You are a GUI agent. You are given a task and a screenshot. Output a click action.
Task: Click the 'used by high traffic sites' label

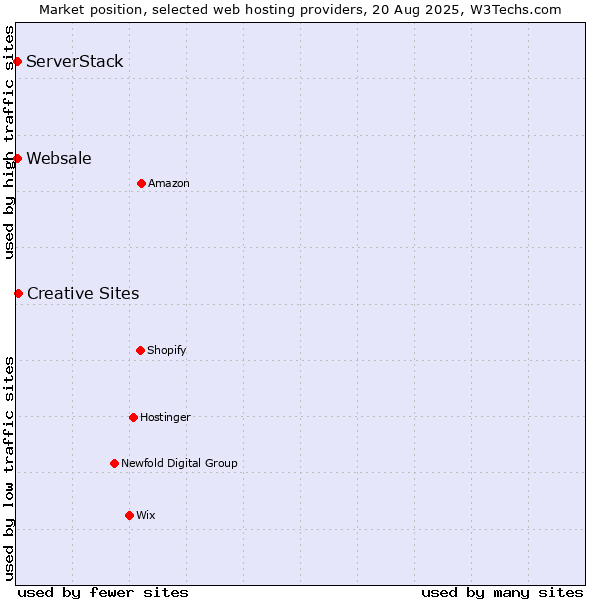point(8,142)
